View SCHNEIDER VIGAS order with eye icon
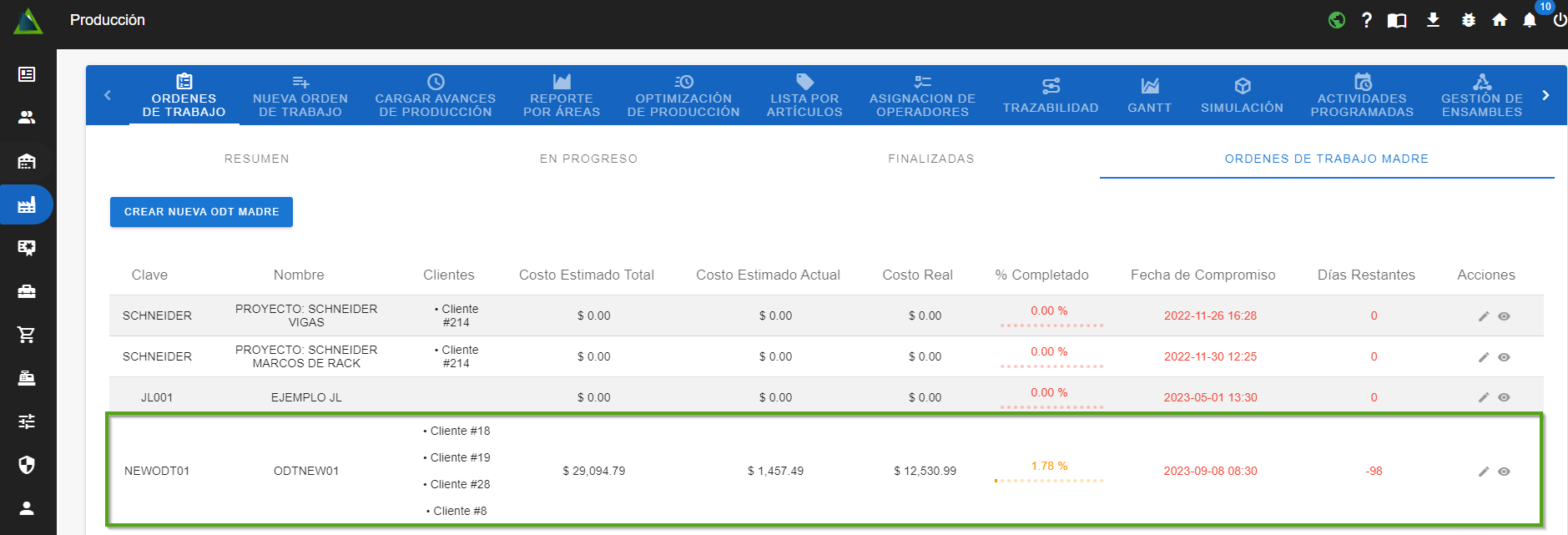1568x535 pixels. coord(1504,316)
